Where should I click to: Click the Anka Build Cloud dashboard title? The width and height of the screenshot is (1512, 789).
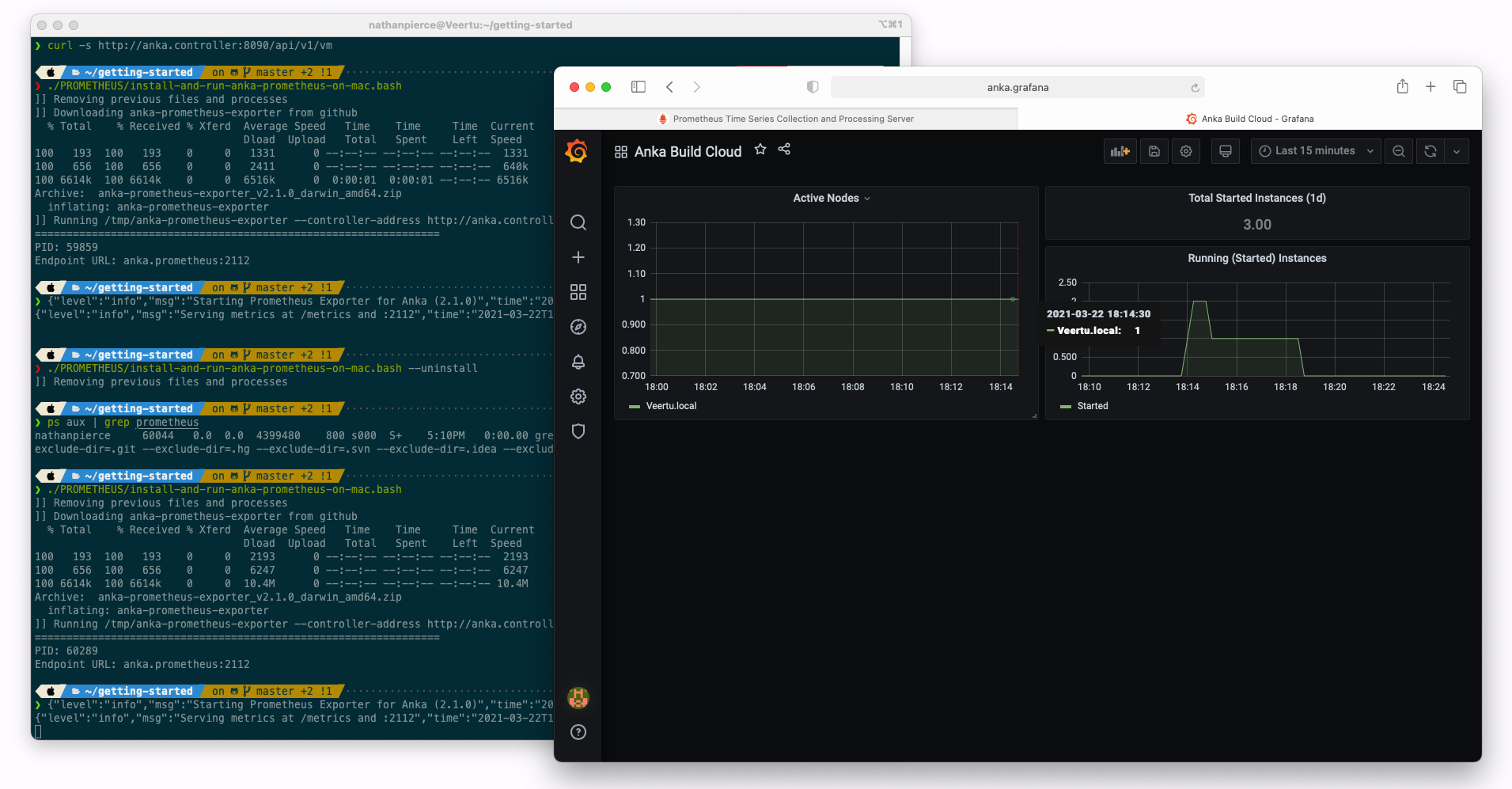coord(688,152)
